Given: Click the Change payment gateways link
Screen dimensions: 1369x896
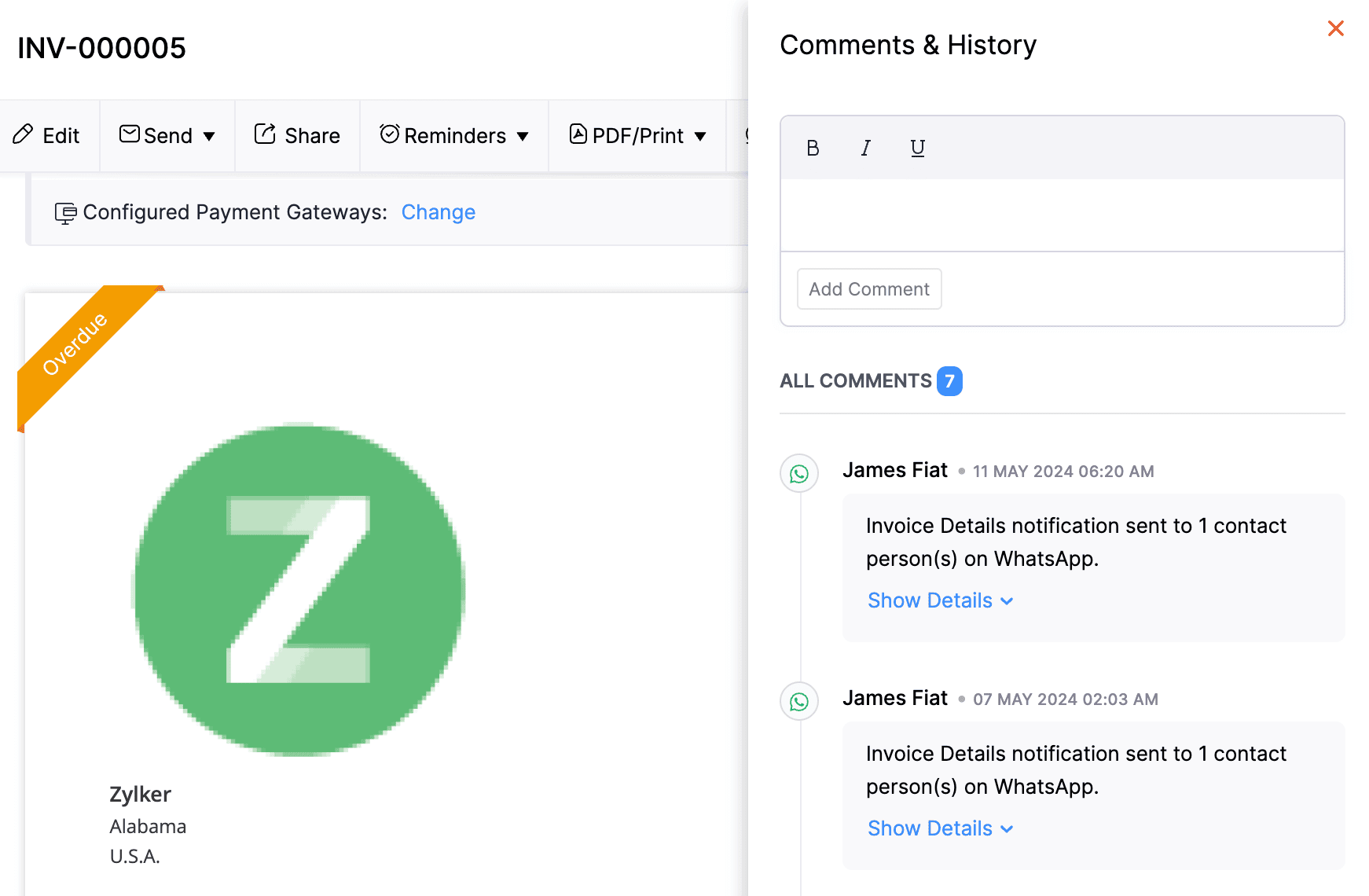Looking at the screenshot, I should 438,212.
